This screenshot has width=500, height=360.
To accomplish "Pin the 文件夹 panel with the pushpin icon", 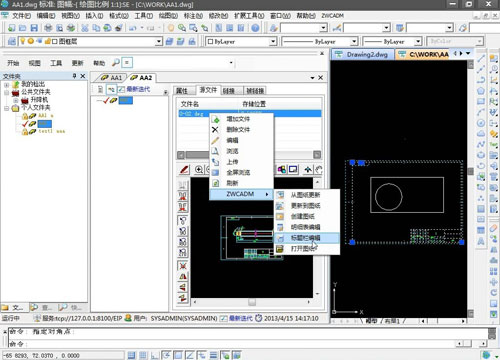I will coord(75,76).
